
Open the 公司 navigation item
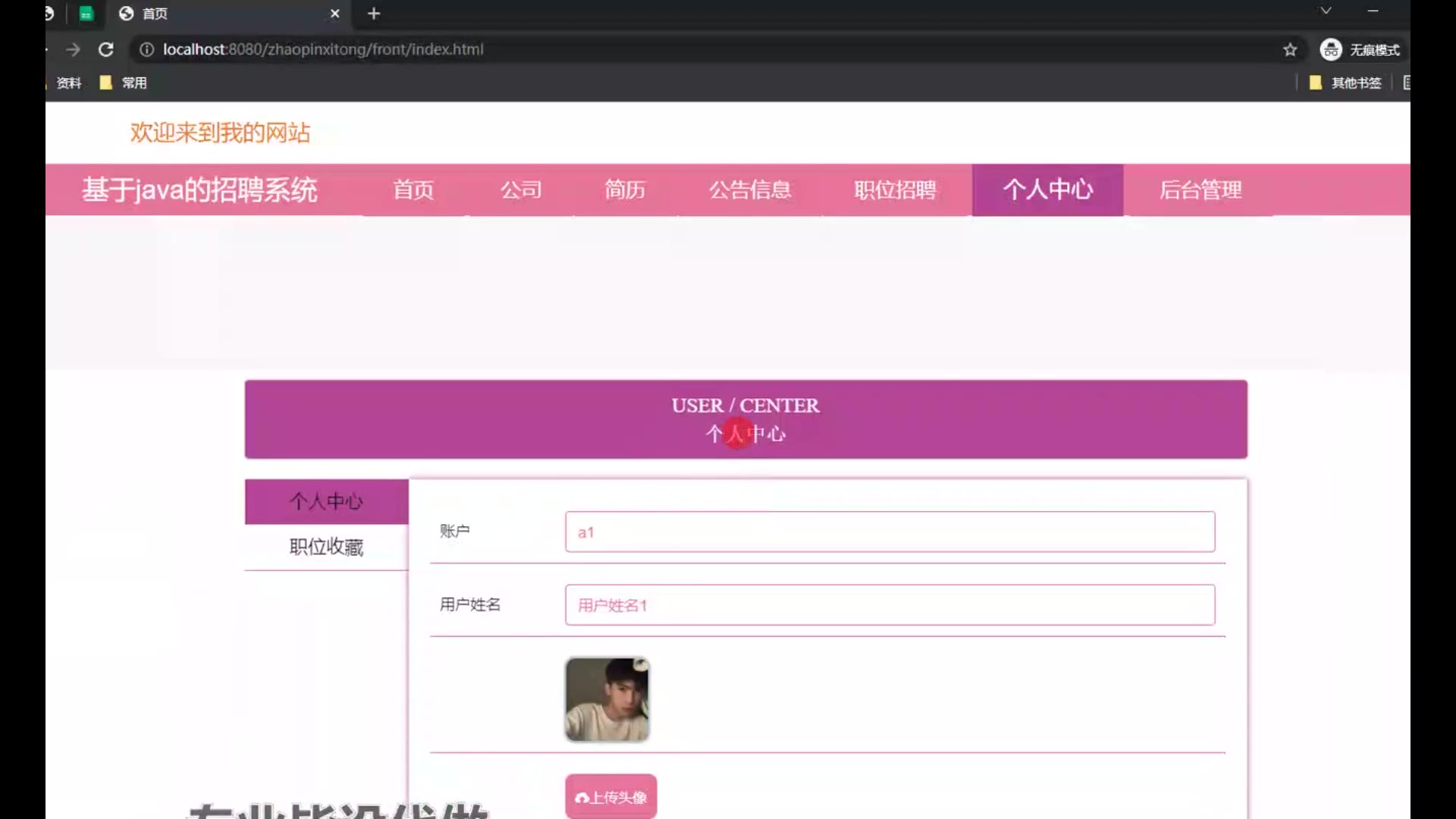pos(521,190)
